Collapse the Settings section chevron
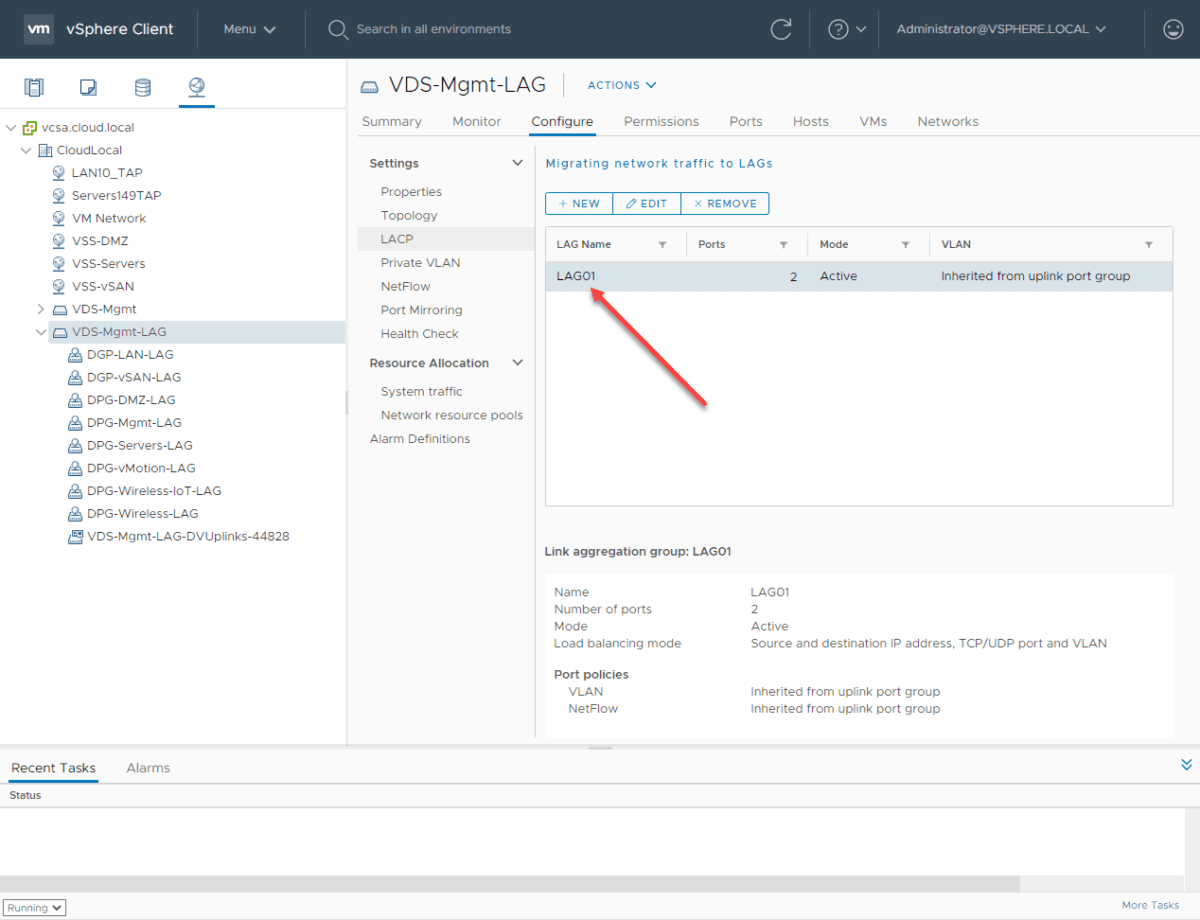The image size is (1200, 920). click(x=517, y=162)
